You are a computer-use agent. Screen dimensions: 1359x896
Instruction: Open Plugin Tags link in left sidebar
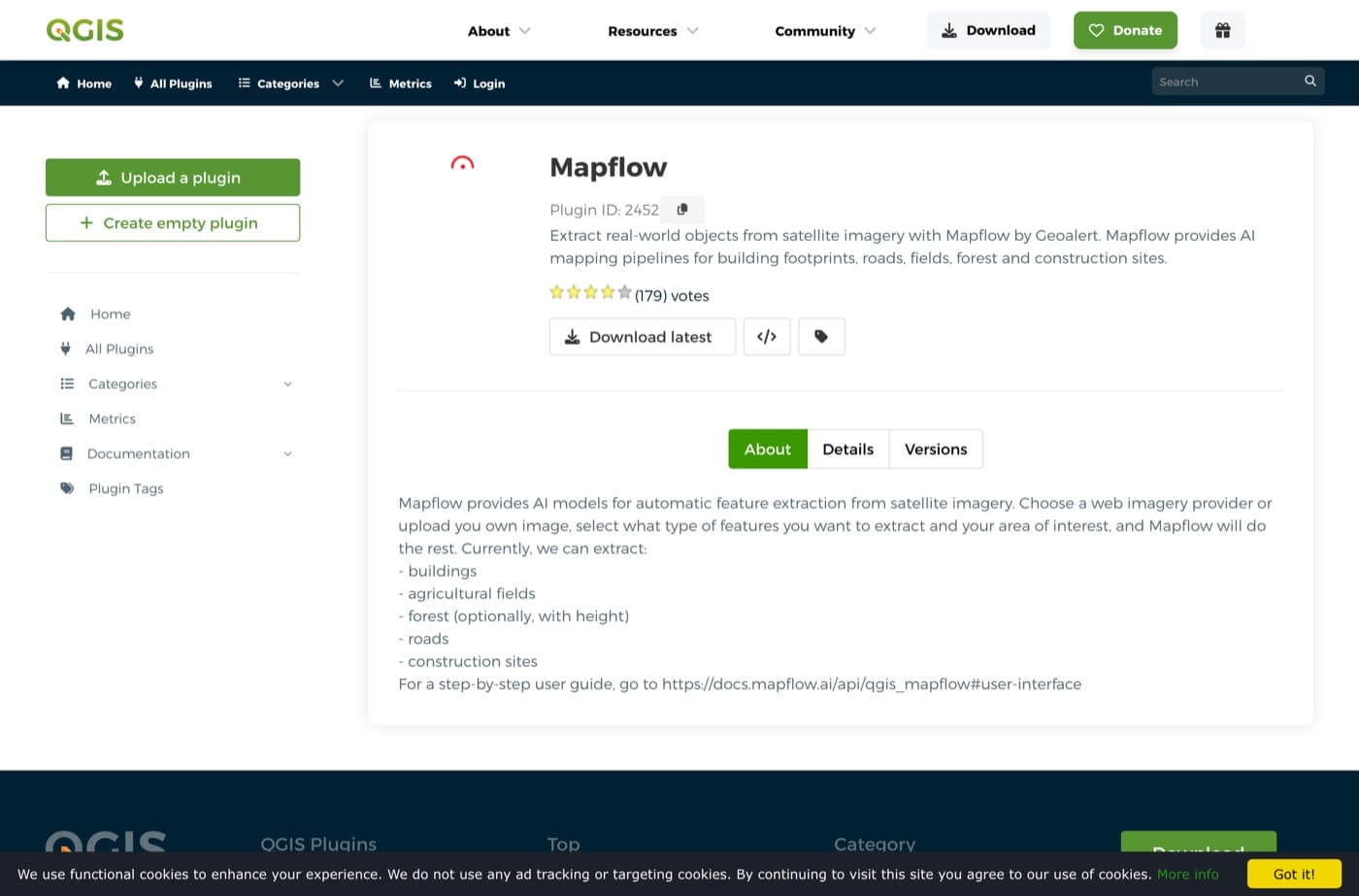[126, 488]
